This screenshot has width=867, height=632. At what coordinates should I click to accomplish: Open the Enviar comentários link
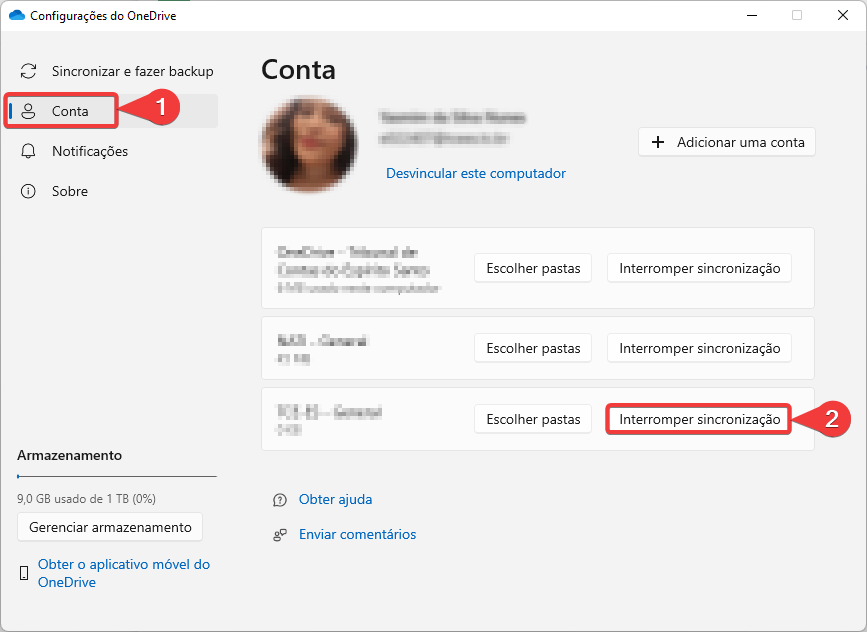(x=357, y=534)
